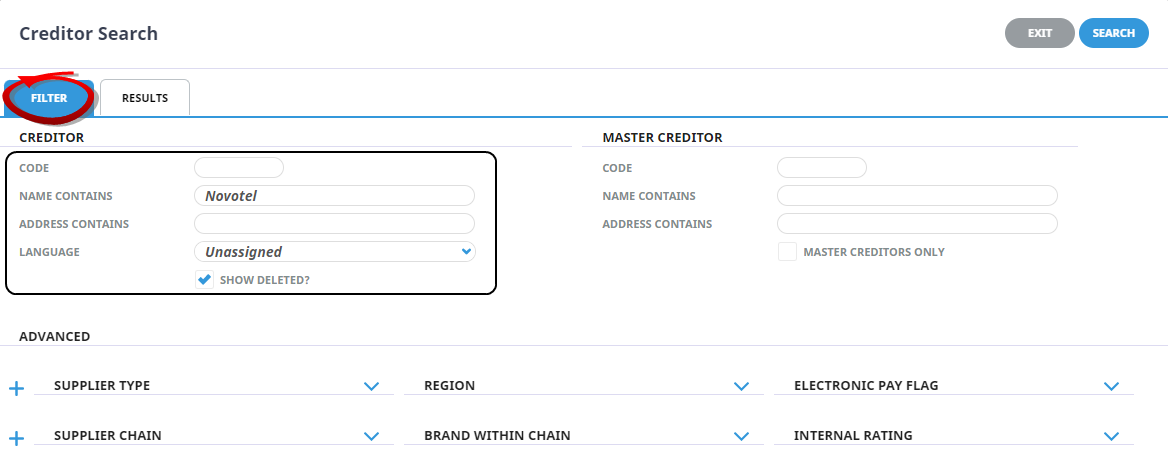Focus the Creditor Address Contains field

[x=334, y=224]
